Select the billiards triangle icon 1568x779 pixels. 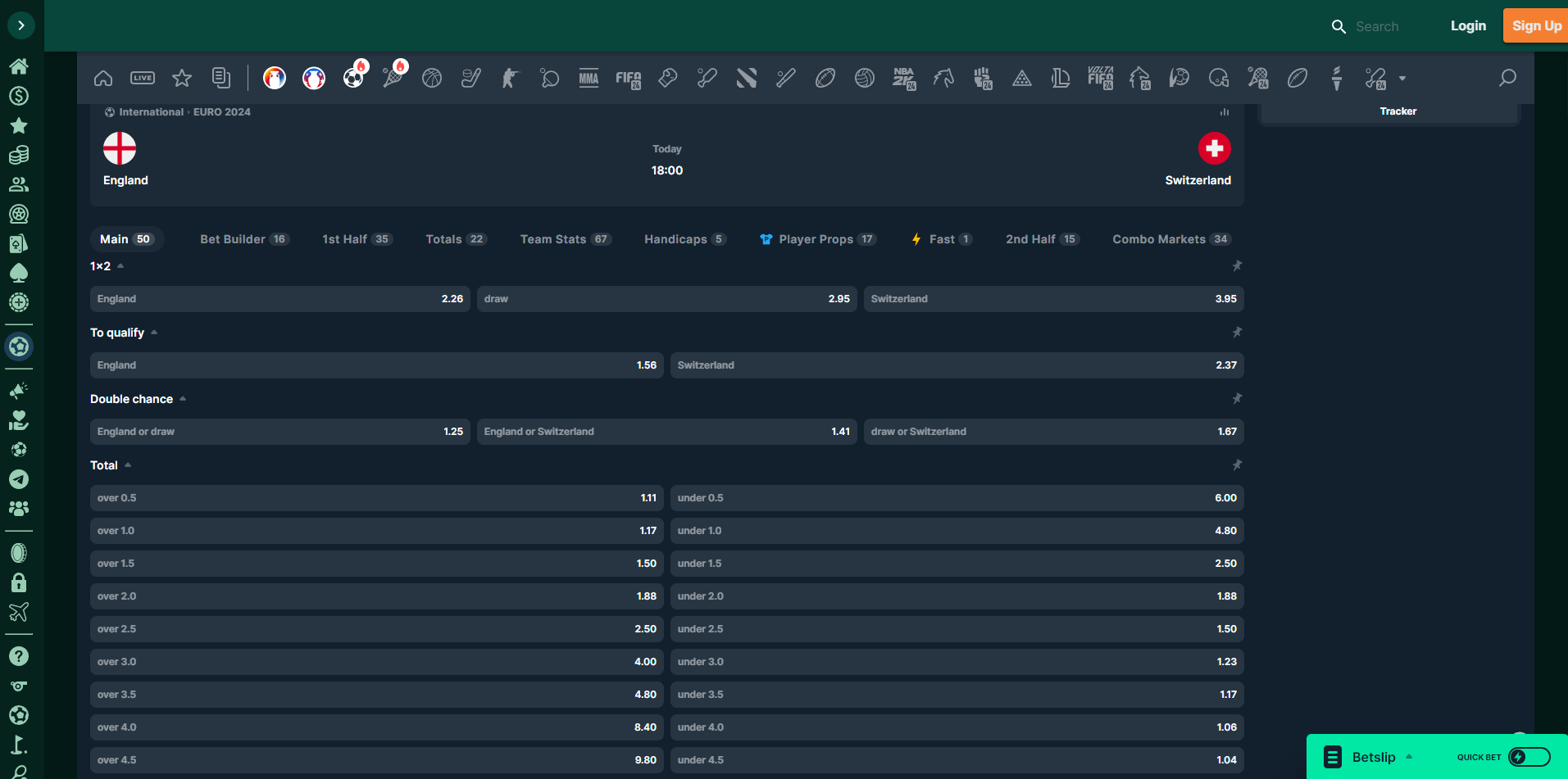1022,78
